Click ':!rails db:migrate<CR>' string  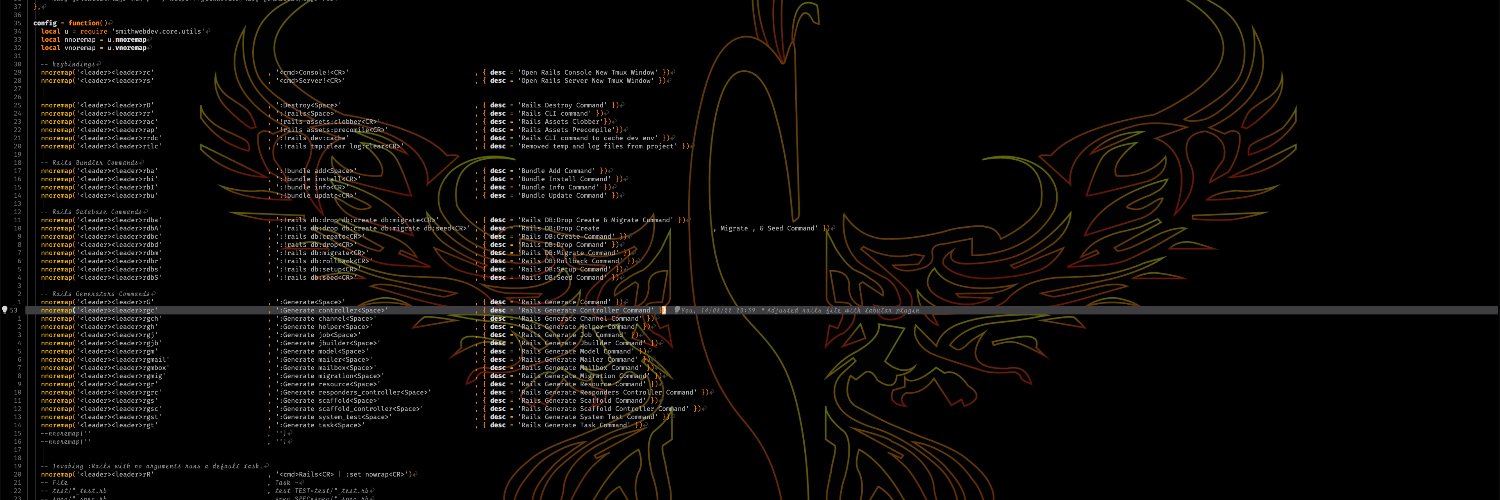tap(321, 252)
